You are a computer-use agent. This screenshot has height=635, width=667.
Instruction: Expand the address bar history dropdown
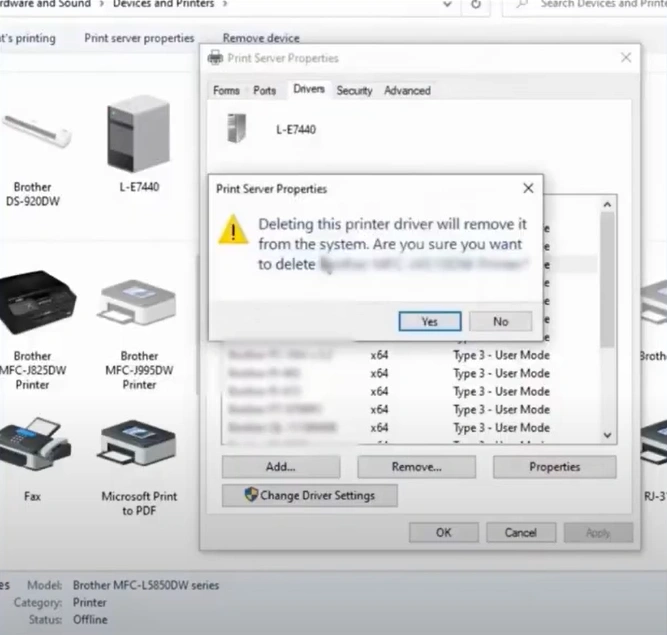445,5
